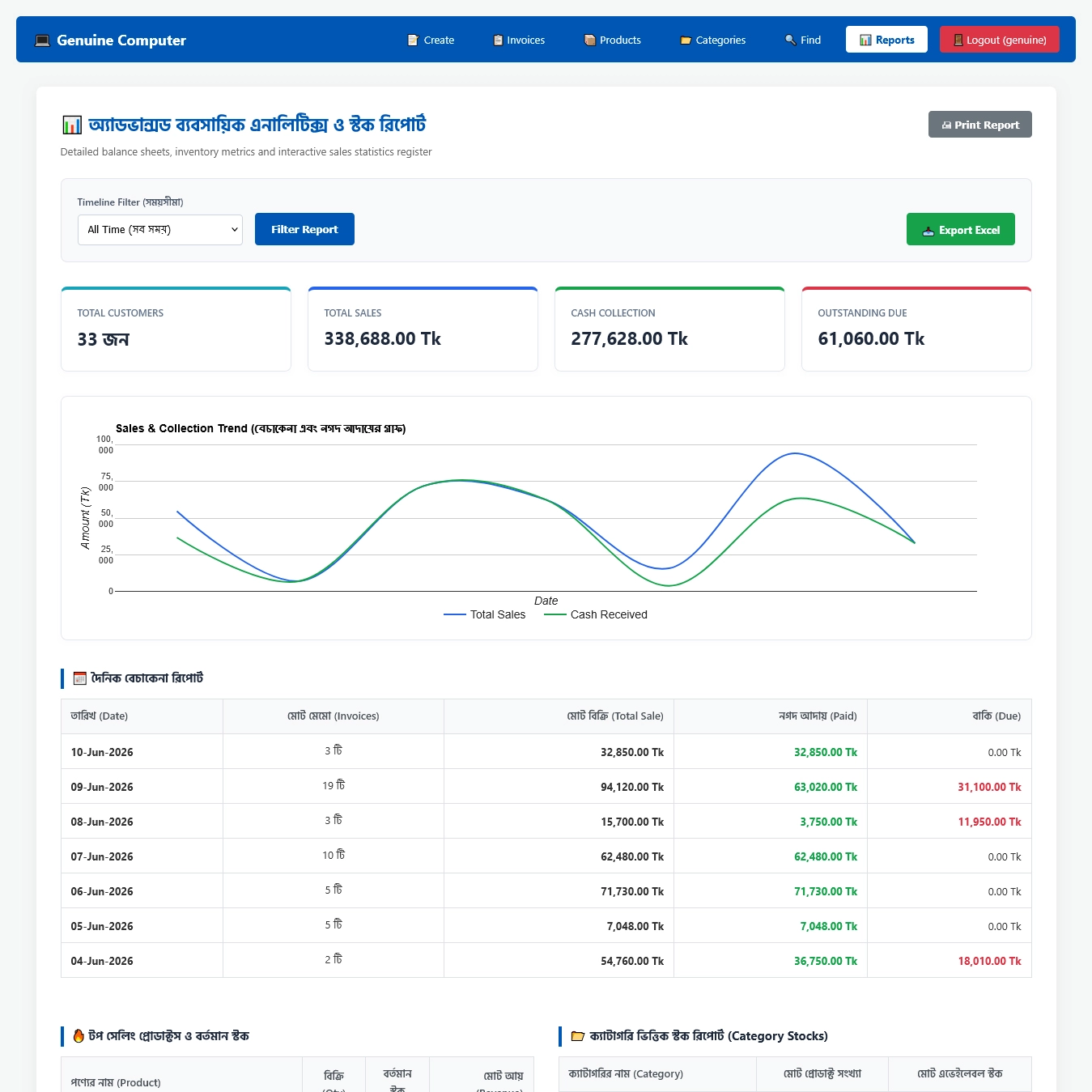
Task: Click the printer icon in Print Report
Action: pyautogui.click(x=946, y=125)
